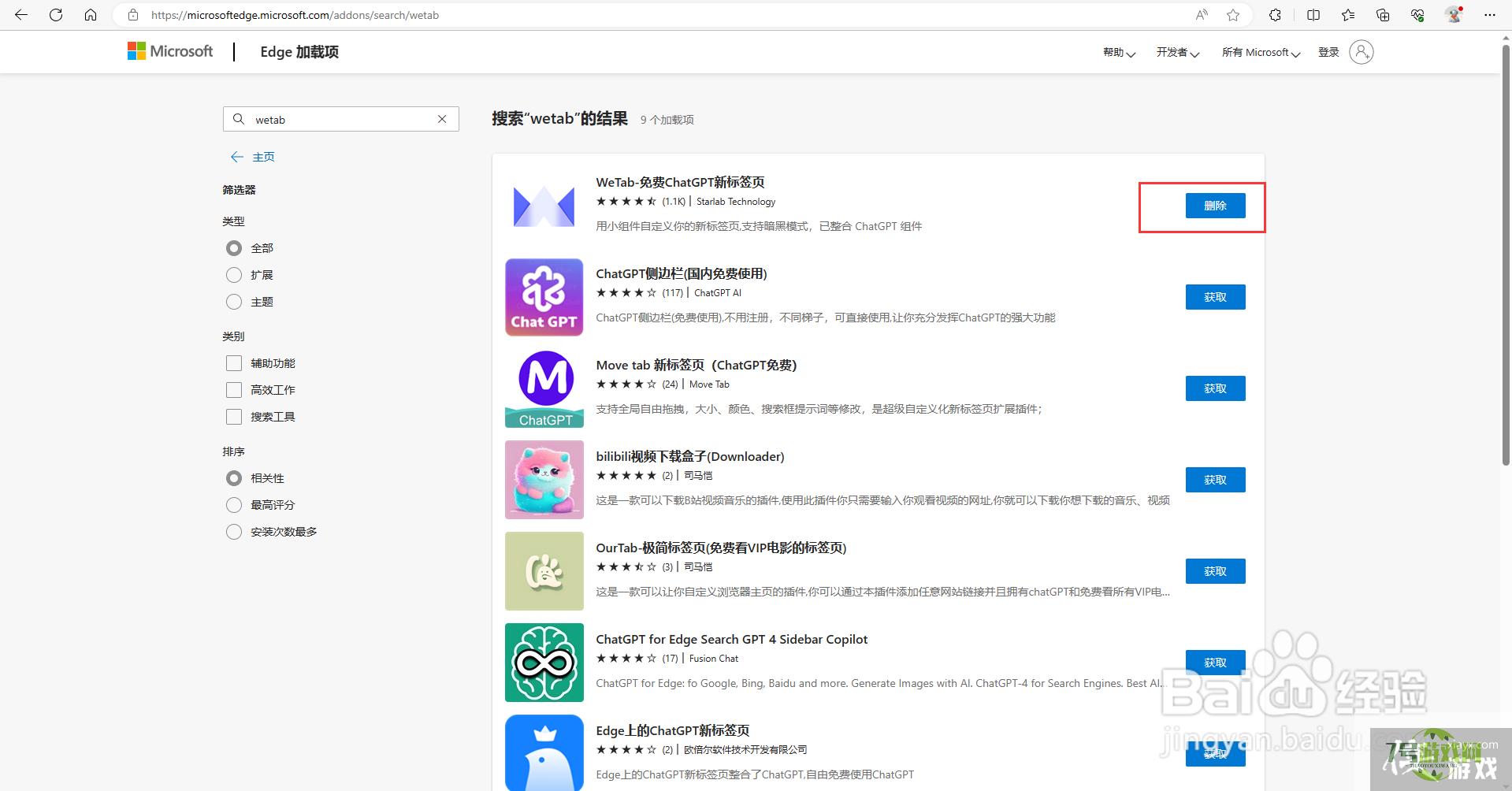Open ChatGPT for Edge Search GPT 4 title
The image size is (1512, 791).
pos(732,639)
